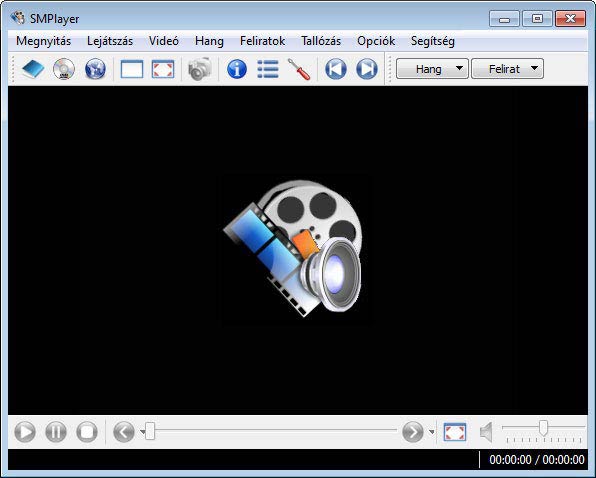The image size is (596, 478).
Task: Click the SMPlayer logo in video area
Action: coord(293,248)
